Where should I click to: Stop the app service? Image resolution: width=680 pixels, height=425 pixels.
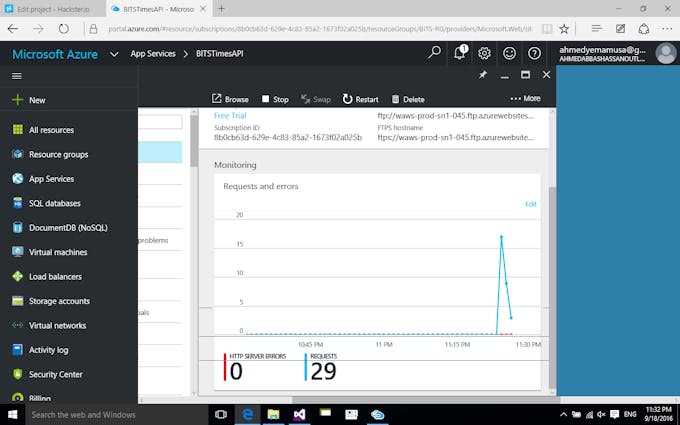pos(275,99)
